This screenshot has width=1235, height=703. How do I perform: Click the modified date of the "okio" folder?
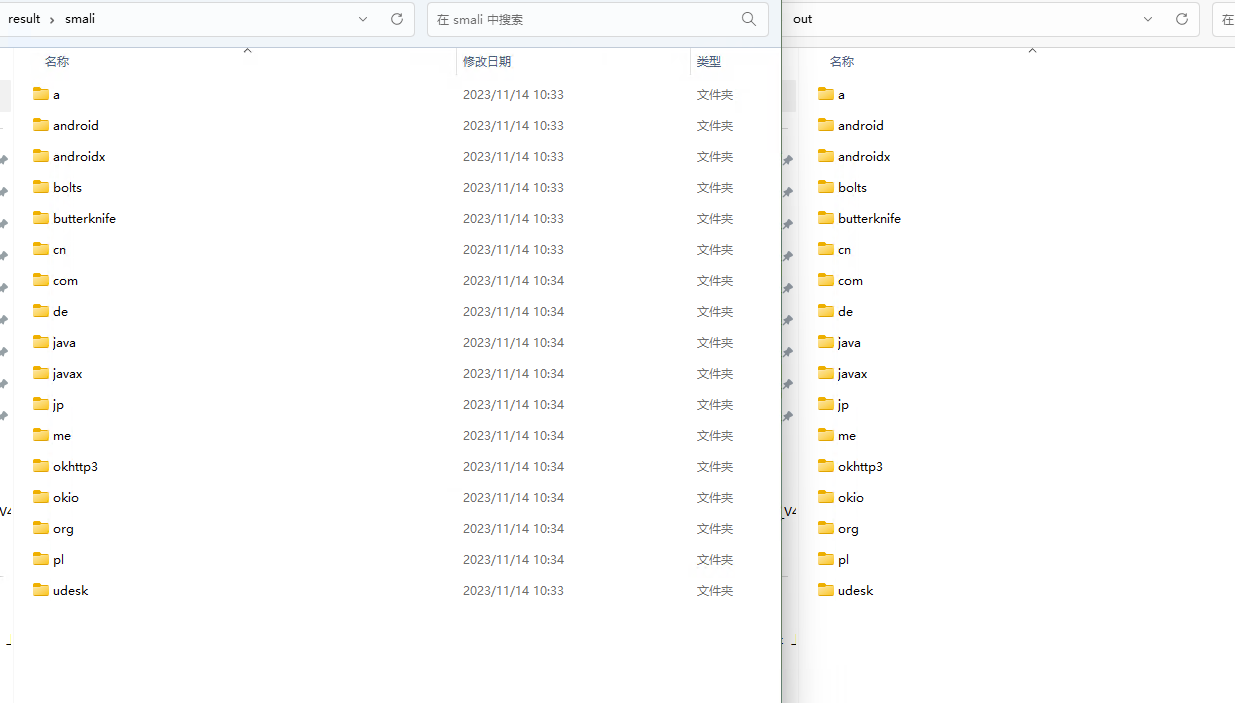(513, 498)
